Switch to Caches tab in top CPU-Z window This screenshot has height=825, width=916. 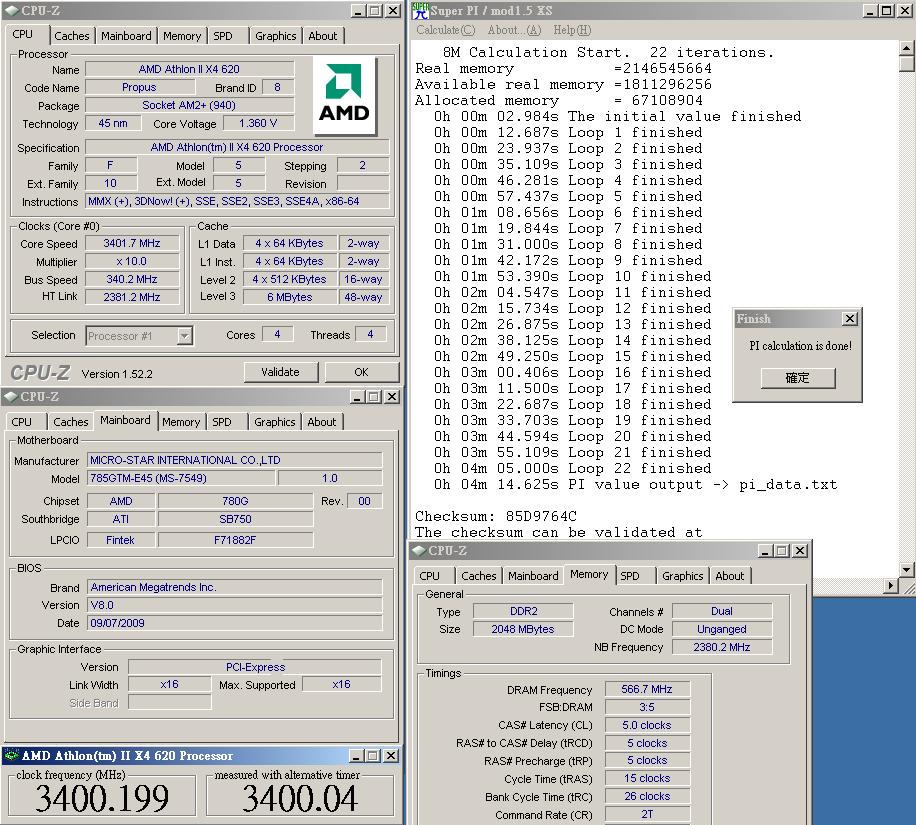(71, 36)
